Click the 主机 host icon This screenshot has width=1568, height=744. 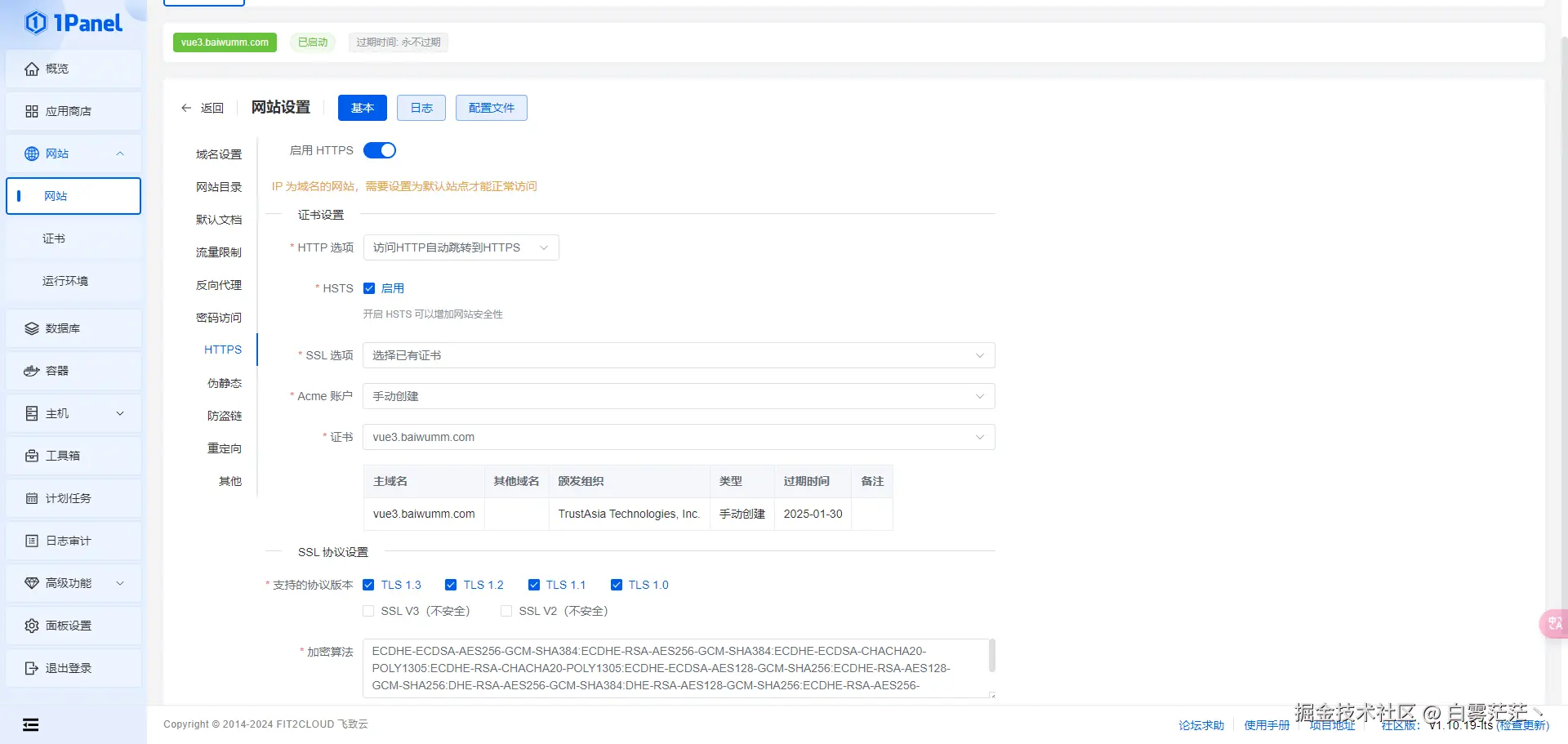[x=32, y=413]
